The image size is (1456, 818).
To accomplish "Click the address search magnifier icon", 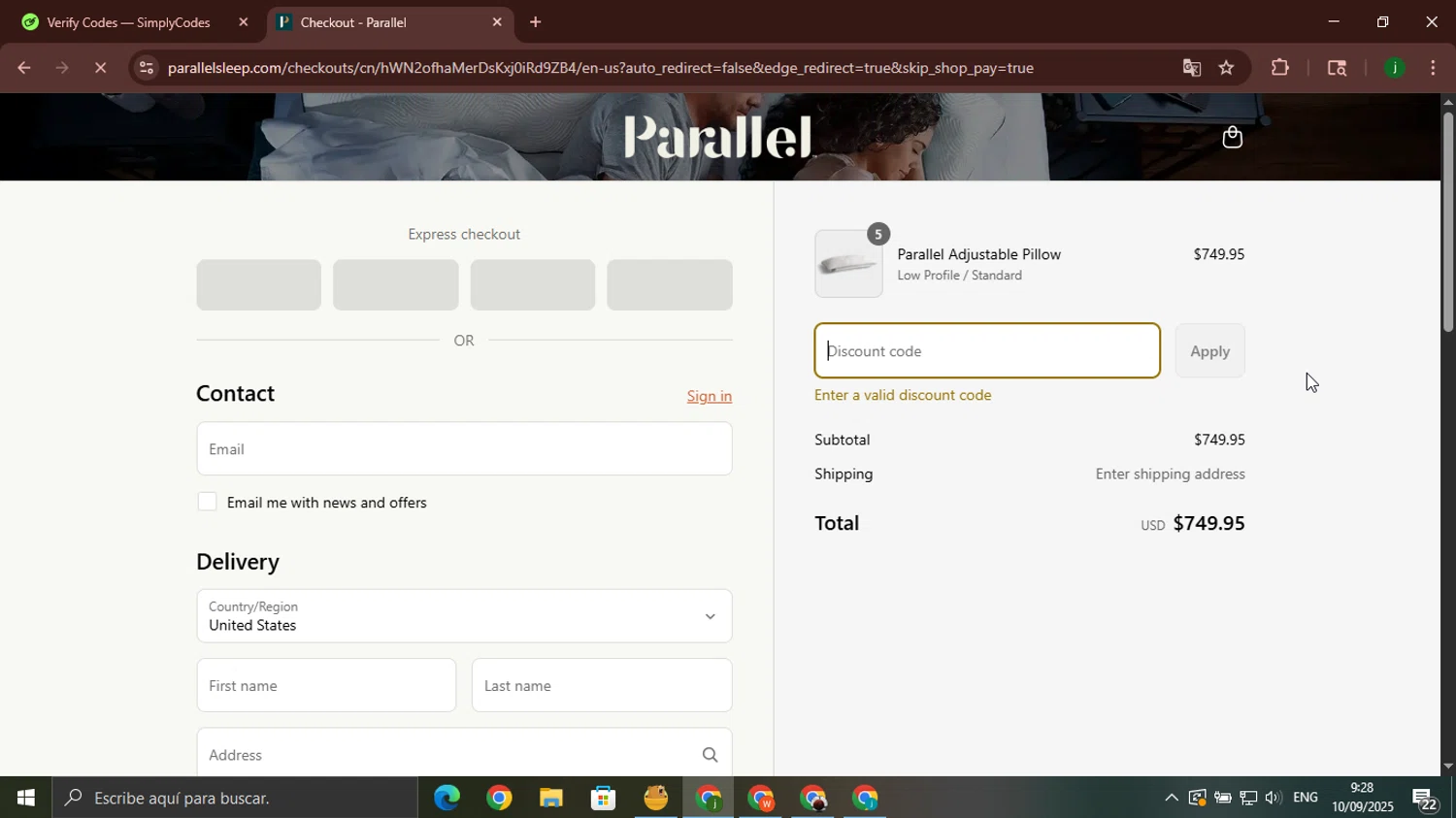I will 710,755.
